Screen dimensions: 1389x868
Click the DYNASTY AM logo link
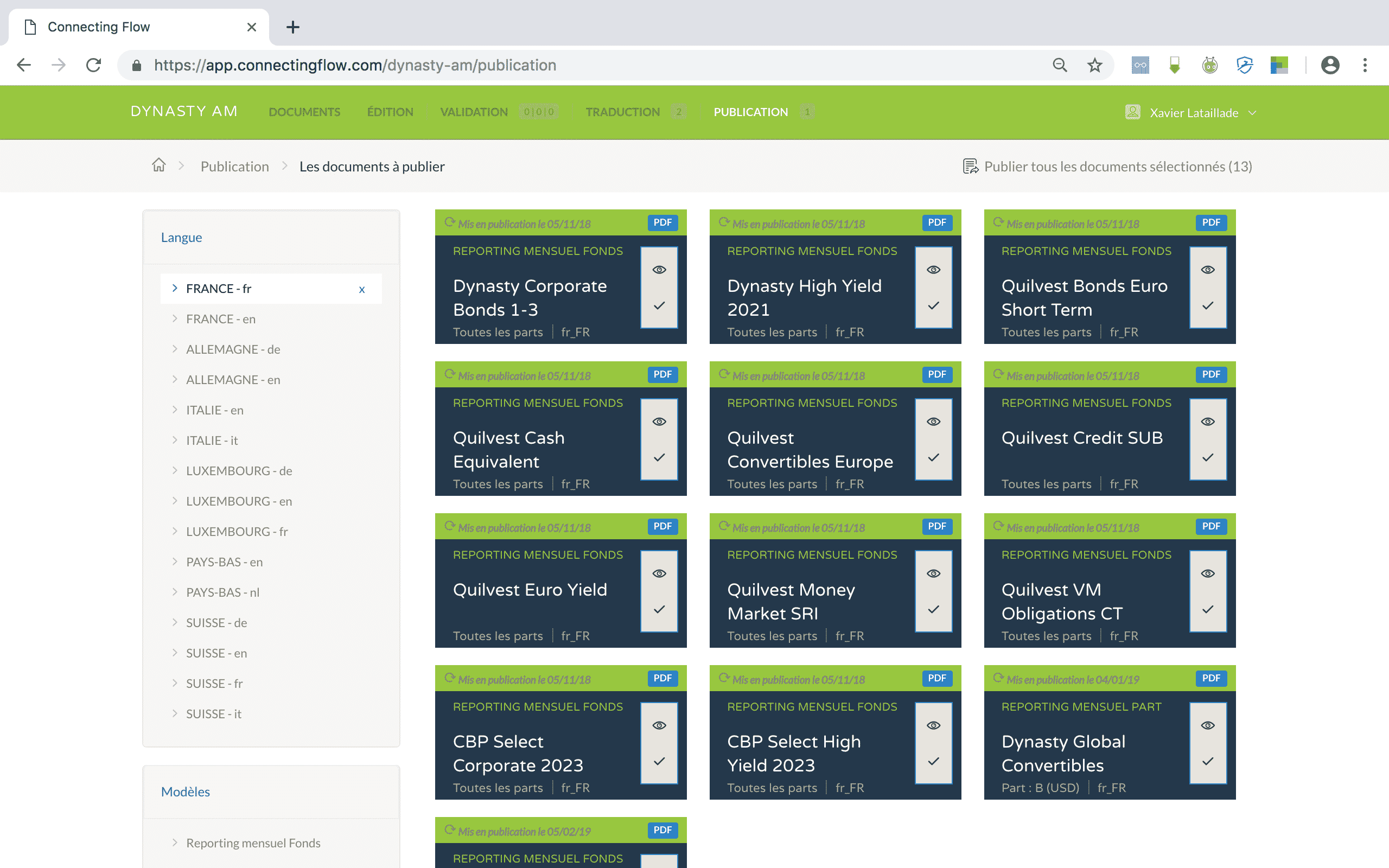(184, 111)
